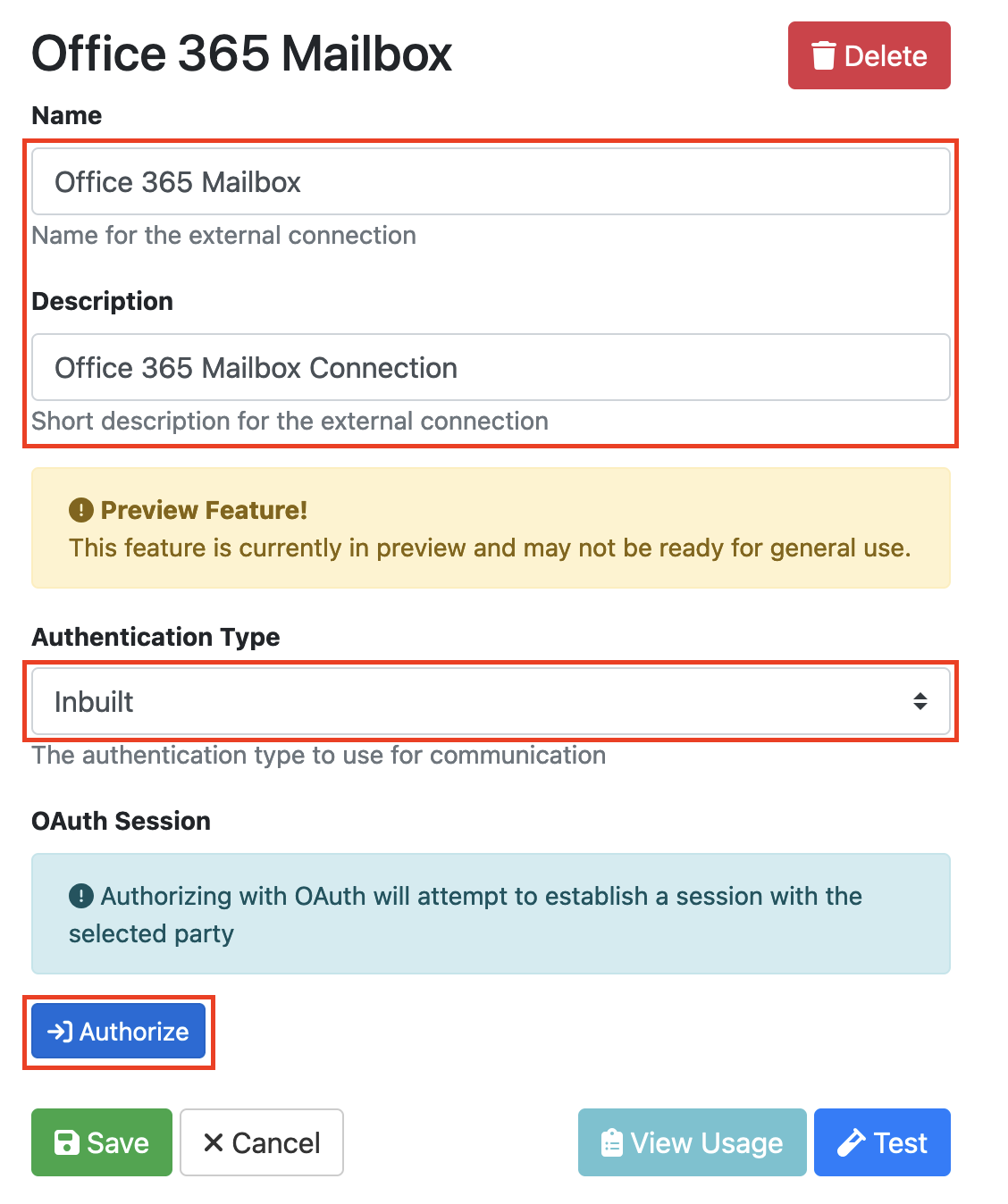
Task: Click the trash can icon on Delete
Action: [x=823, y=55]
